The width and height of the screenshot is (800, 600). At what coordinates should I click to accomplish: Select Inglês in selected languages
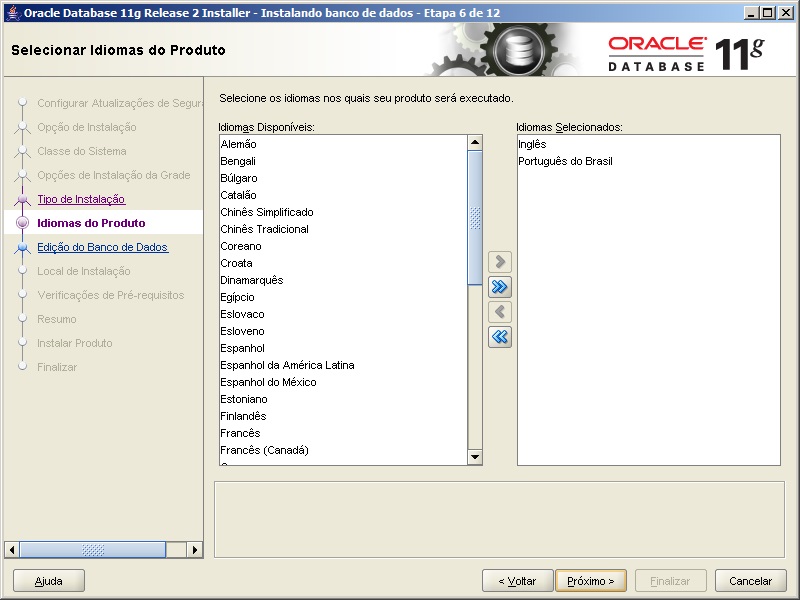648,144
